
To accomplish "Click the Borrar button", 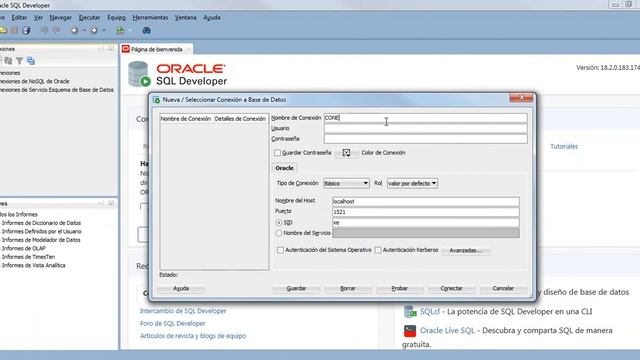I will click(x=348, y=289).
